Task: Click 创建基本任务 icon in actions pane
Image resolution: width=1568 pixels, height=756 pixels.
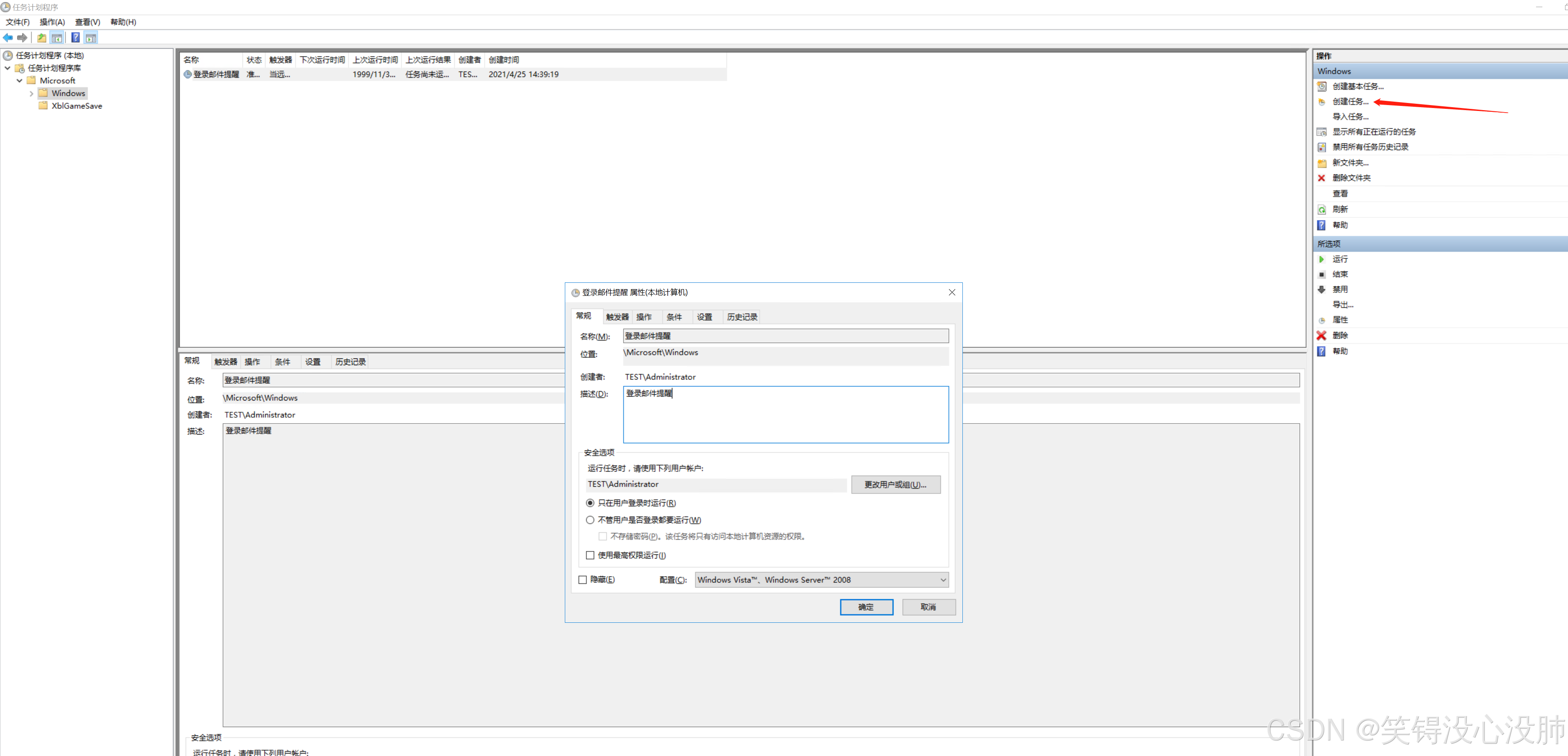Action: [x=1321, y=87]
